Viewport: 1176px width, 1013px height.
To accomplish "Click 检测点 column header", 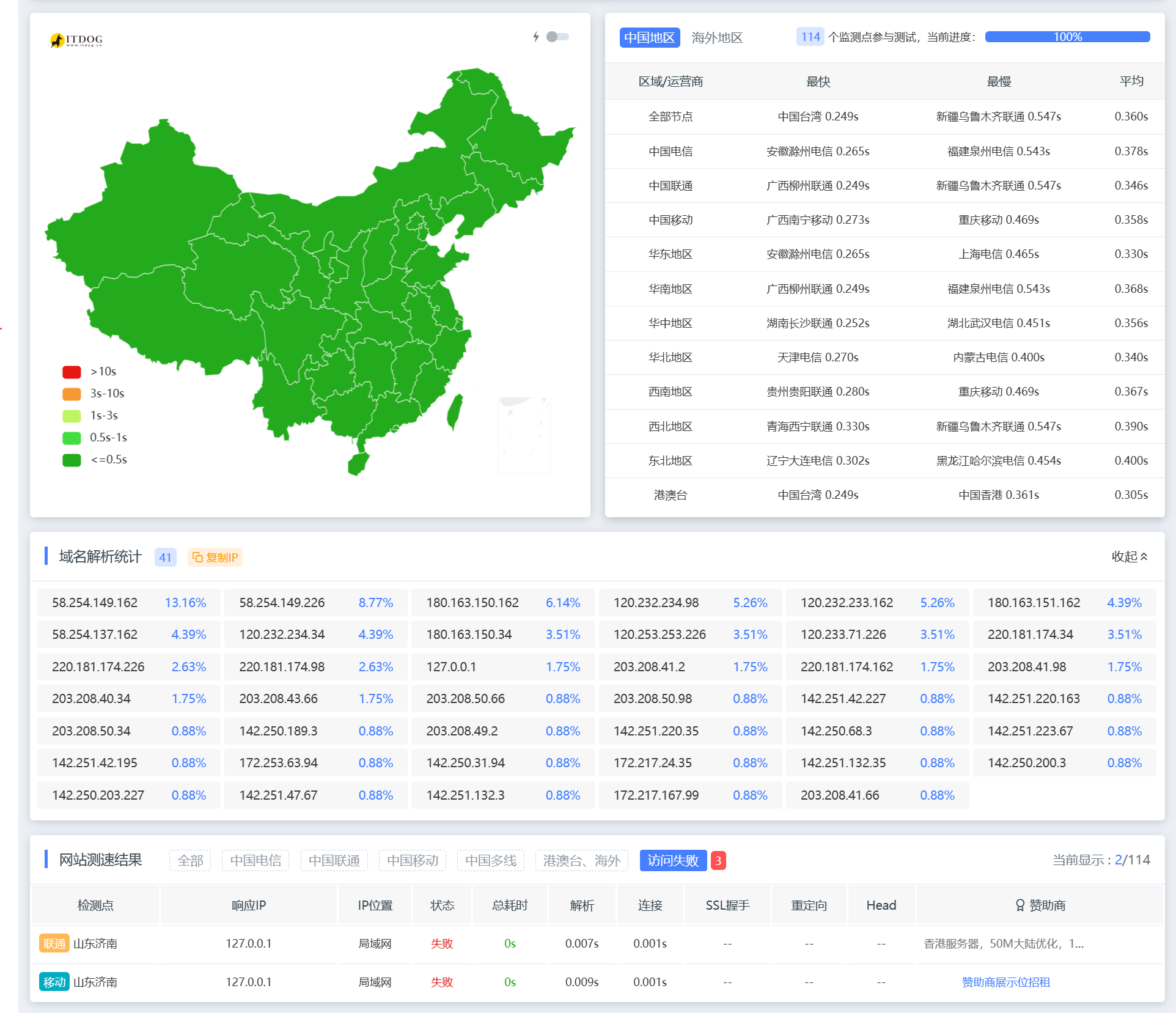I will coord(95,905).
